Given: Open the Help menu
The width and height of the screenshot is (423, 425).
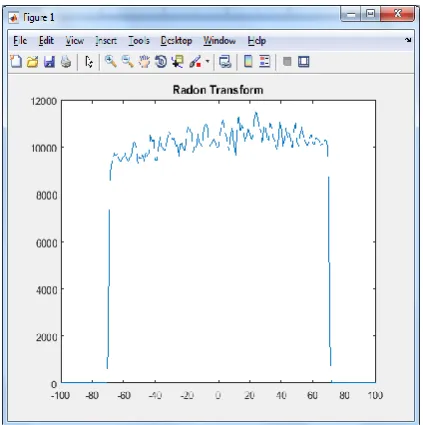Looking at the screenshot, I should click(256, 41).
